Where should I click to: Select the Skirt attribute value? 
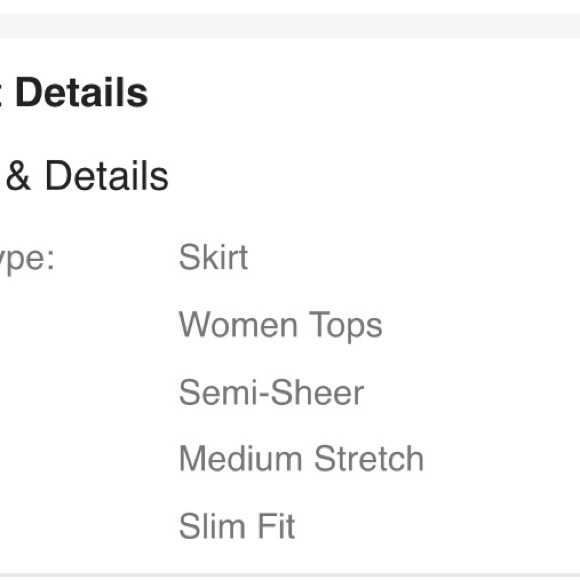click(x=213, y=257)
